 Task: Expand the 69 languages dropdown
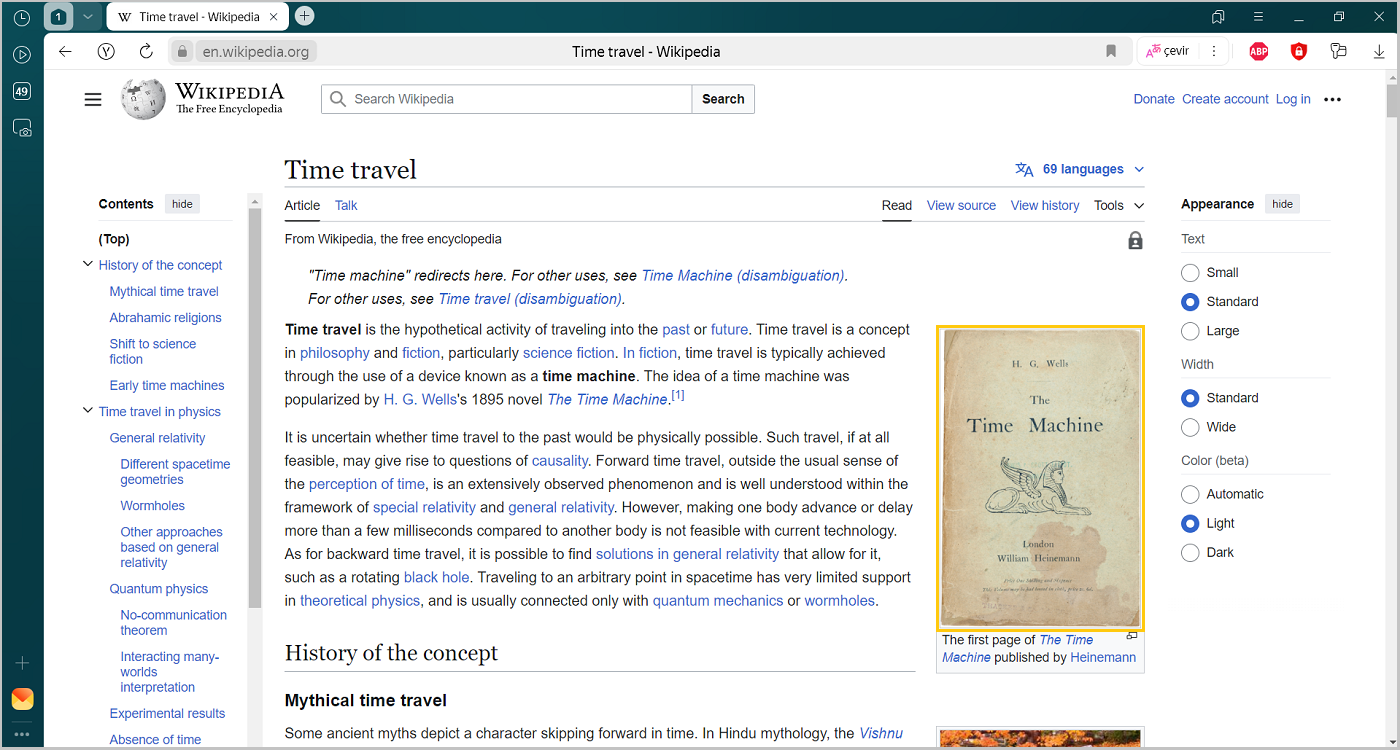[1080, 169]
